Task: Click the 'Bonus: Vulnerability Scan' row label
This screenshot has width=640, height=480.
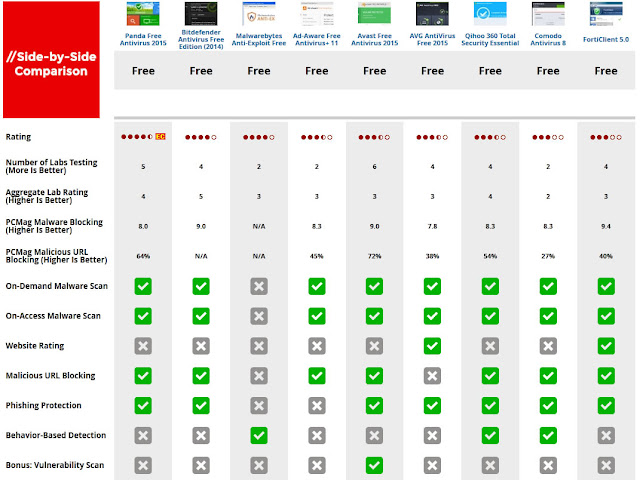Action: [55, 465]
